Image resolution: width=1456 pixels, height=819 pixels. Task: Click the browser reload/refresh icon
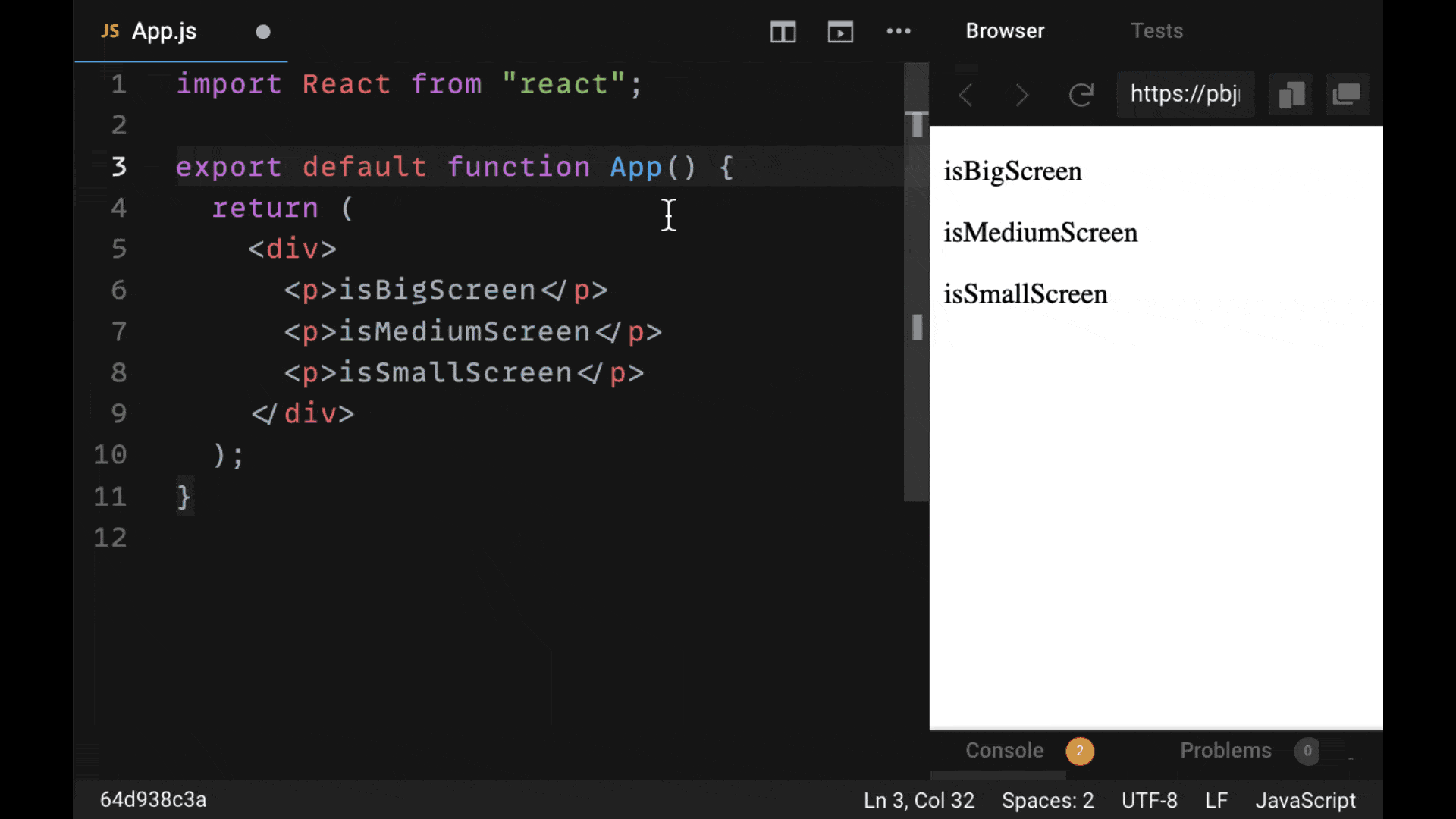pyautogui.click(x=1081, y=93)
